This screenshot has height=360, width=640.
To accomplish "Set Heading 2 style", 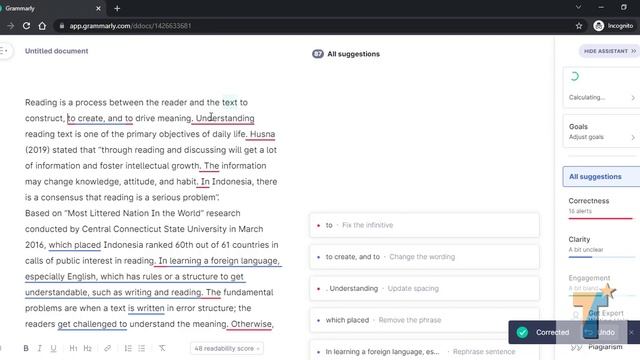I will 87,348.
